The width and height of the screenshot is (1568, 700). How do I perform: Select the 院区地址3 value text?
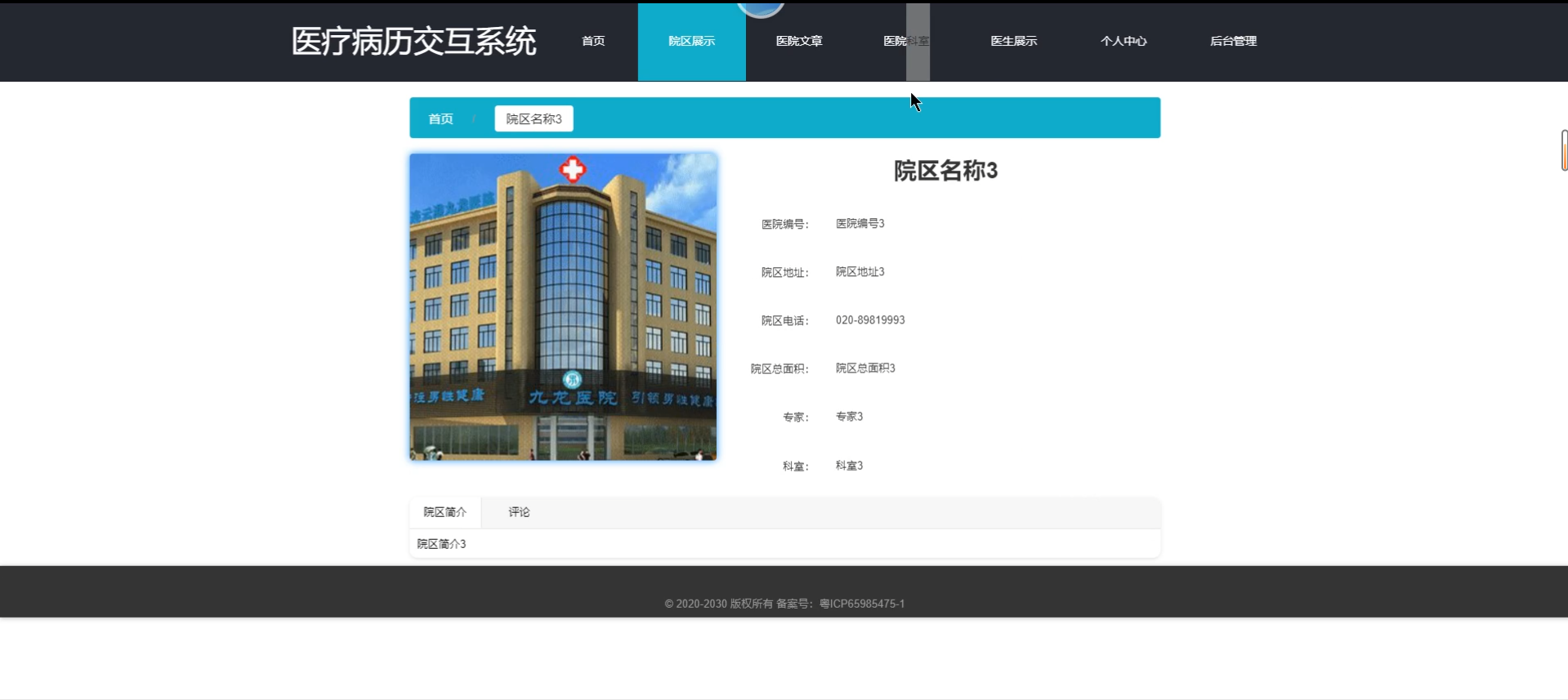click(x=860, y=272)
